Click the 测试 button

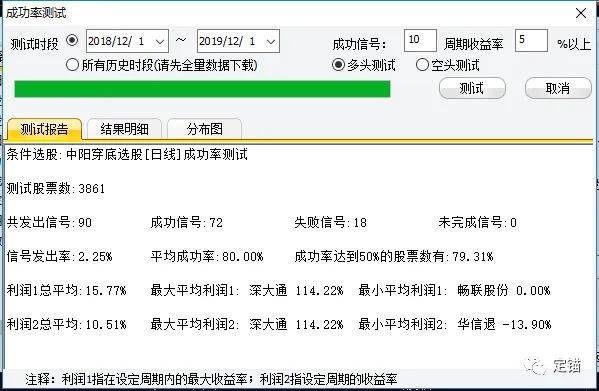(472, 88)
